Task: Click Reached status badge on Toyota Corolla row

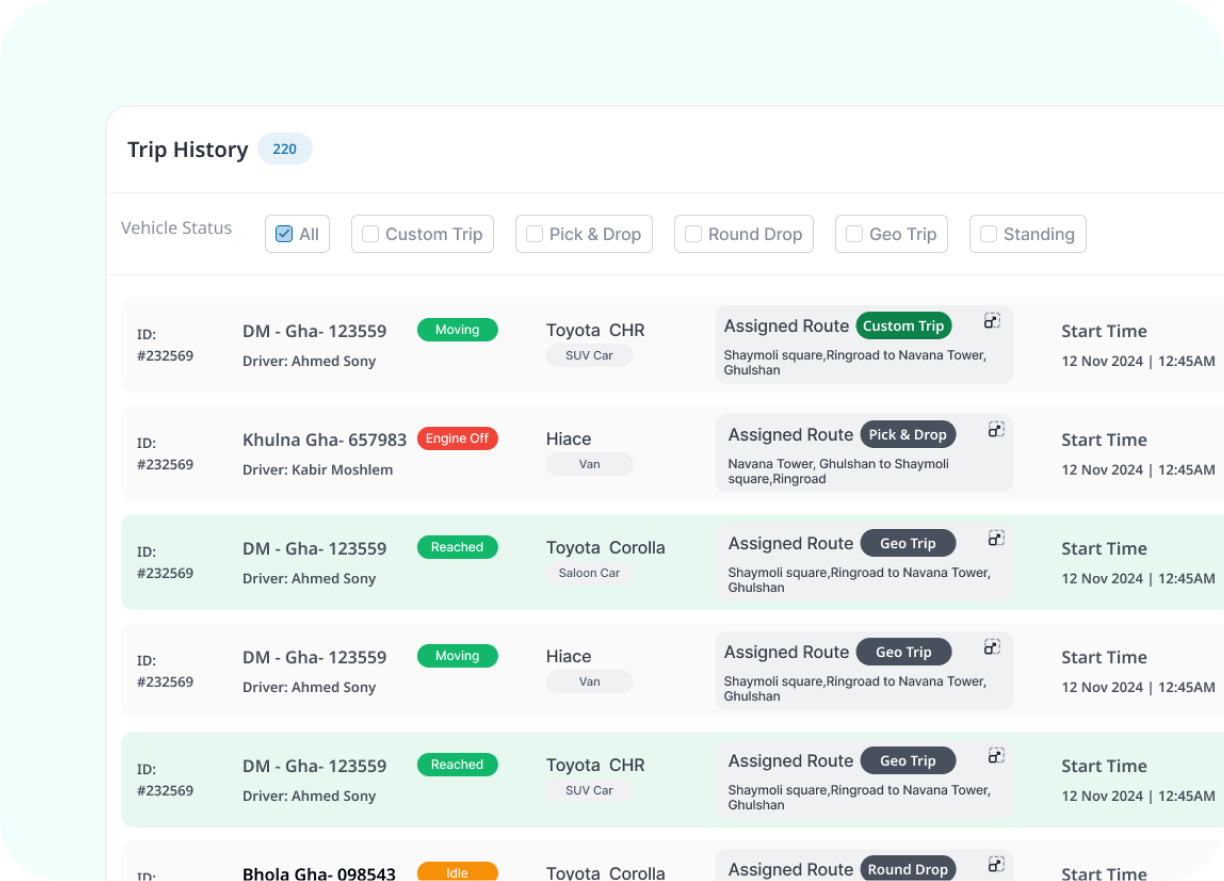Action: click(457, 547)
